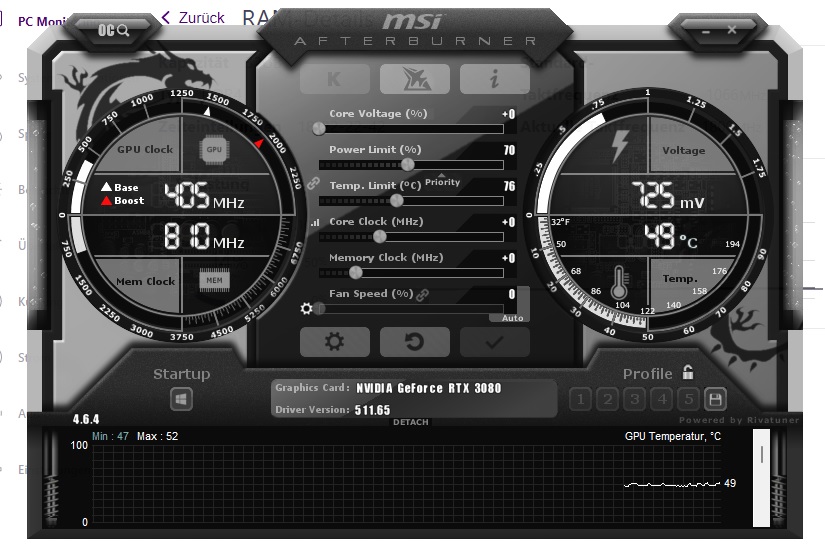Open the OC Scanner search button
825x554 pixels.
coord(114,31)
